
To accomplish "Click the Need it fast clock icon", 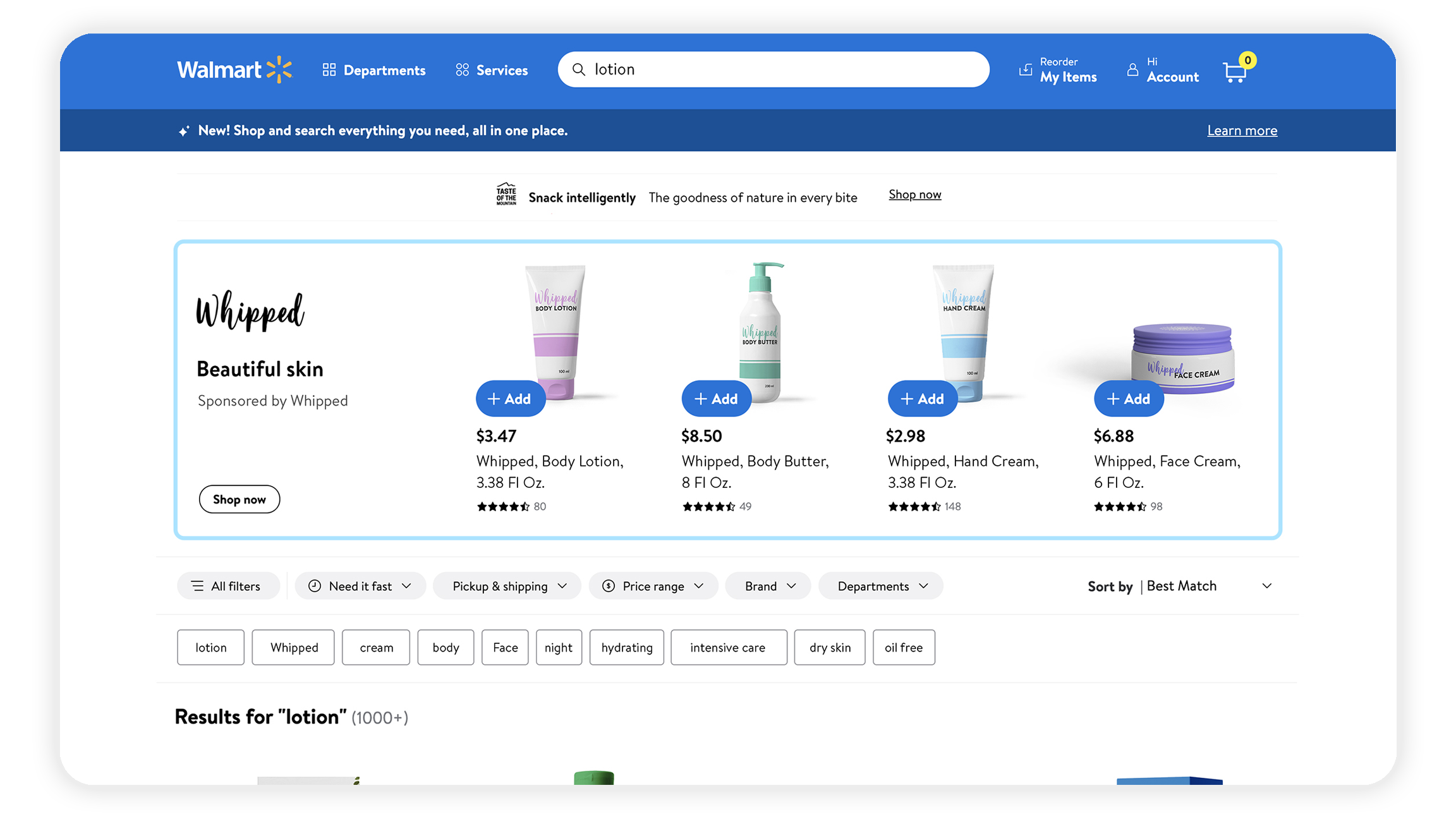I will pyautogui.click(x=315, y=586).
